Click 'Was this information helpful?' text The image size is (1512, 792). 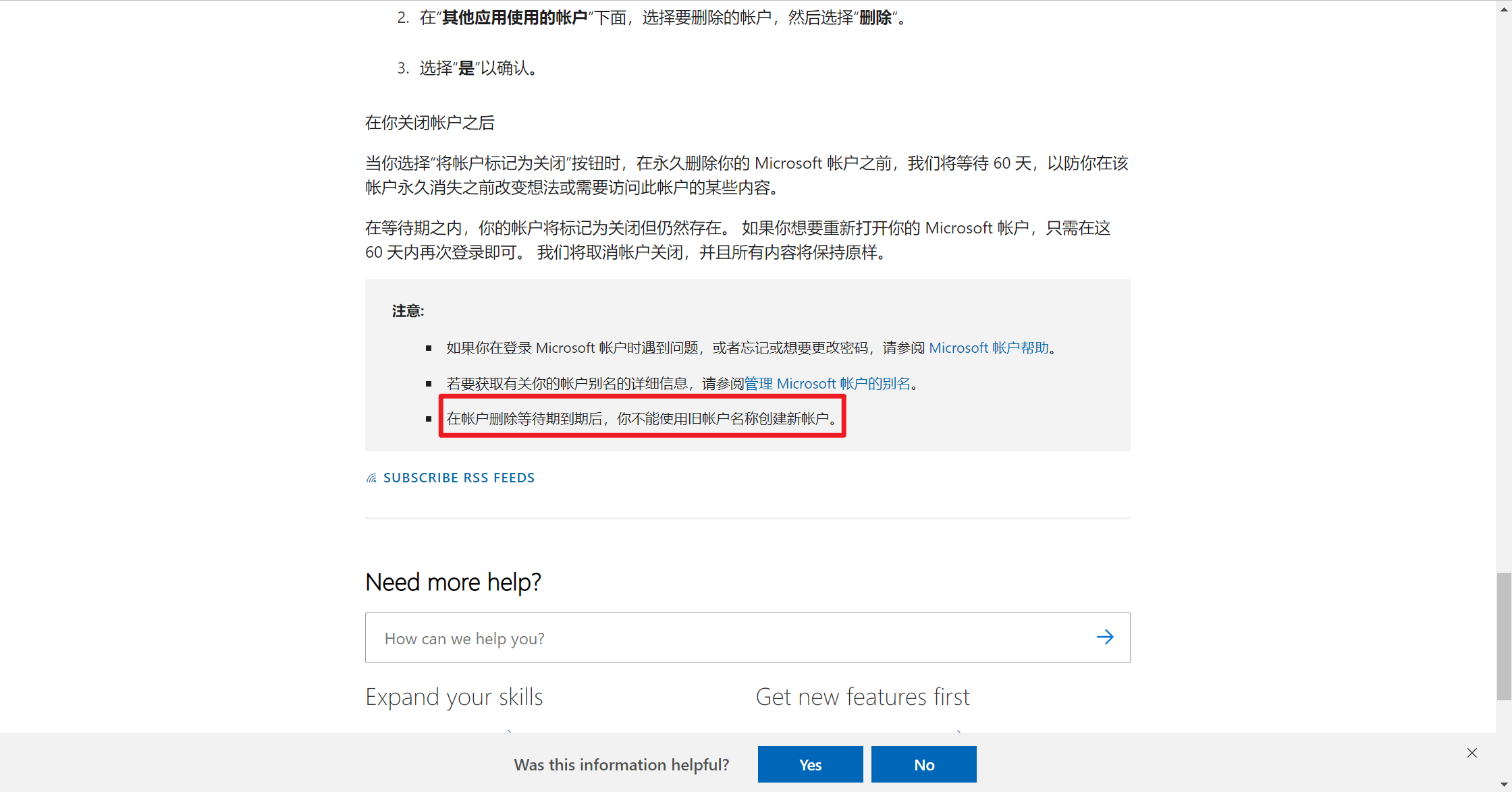[x=622, y=764]
